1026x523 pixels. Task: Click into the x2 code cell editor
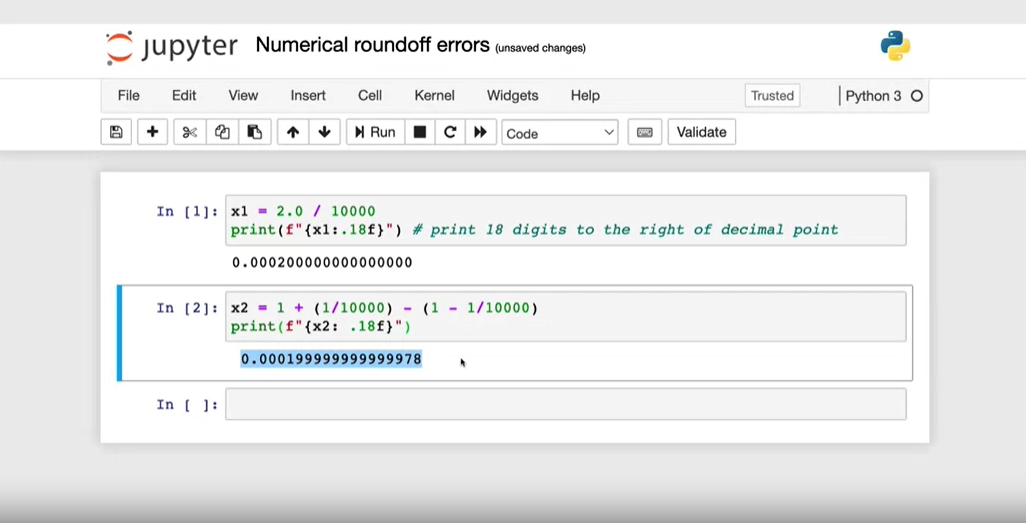point(565,317)
